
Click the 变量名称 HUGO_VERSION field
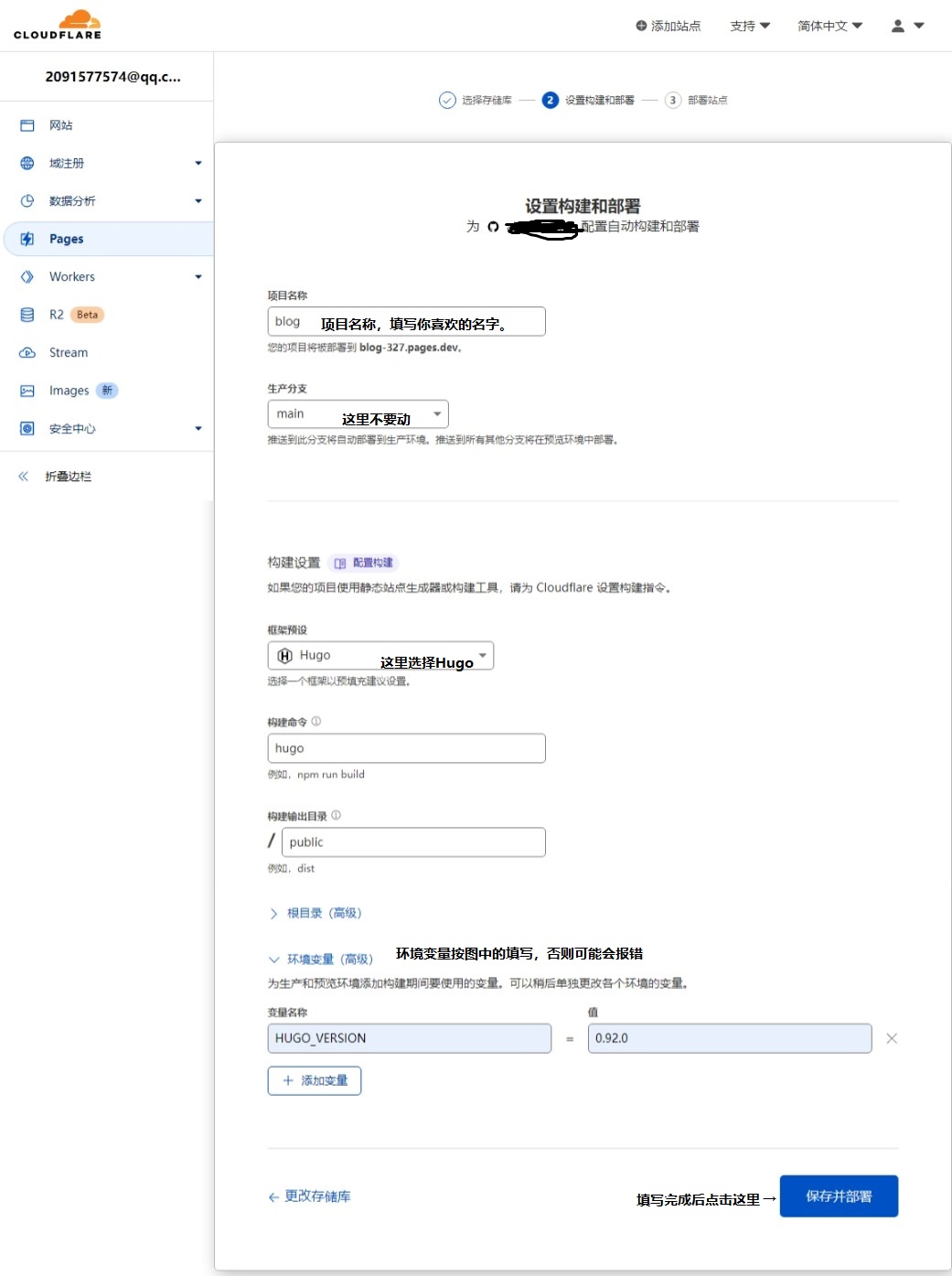click(409, 1038)
